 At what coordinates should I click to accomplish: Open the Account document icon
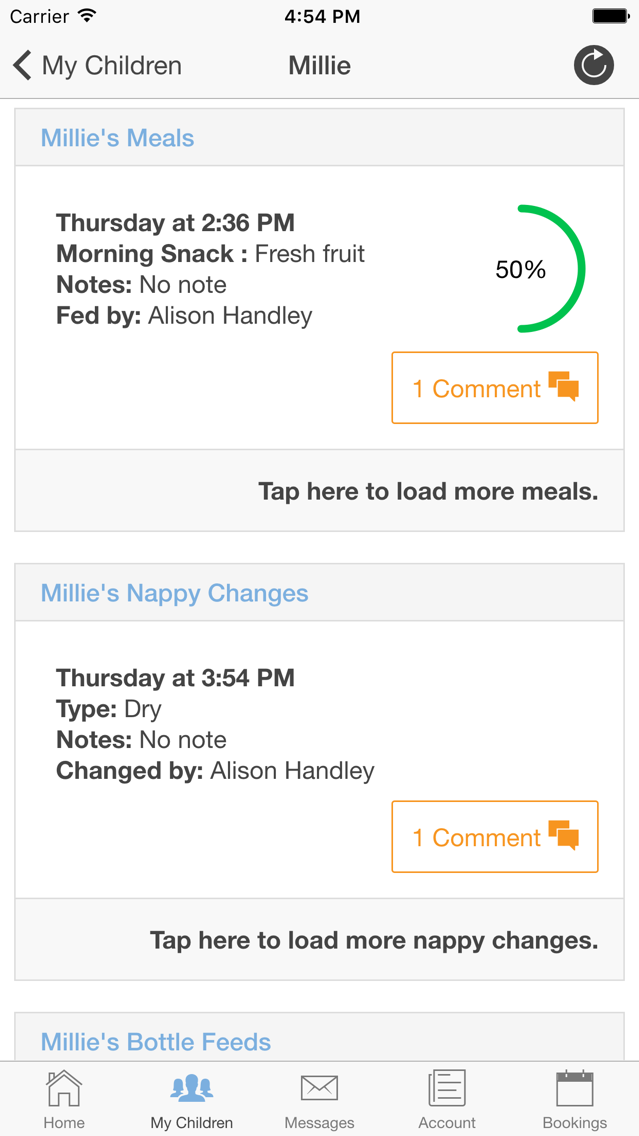[447, 1088]
